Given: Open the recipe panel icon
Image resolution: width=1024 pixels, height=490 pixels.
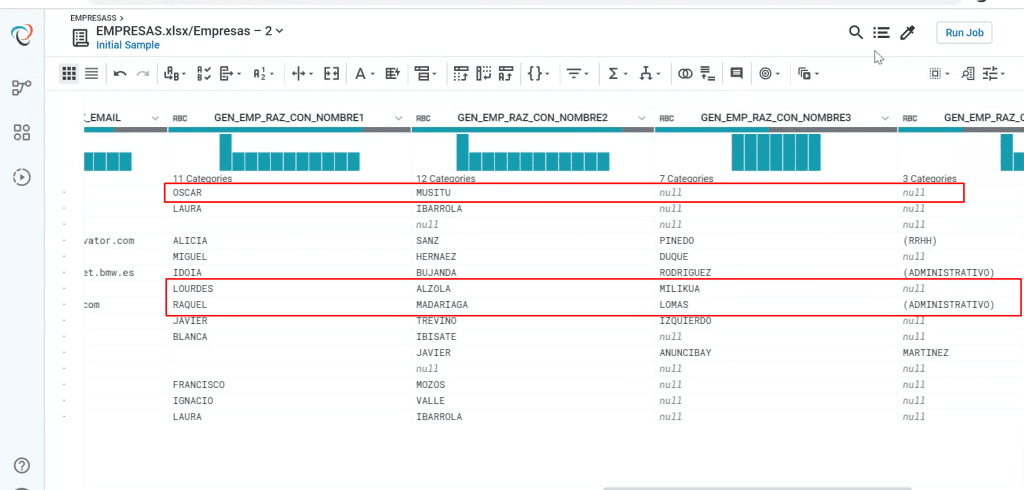Looking at the screenshot, I should (882, 32).
